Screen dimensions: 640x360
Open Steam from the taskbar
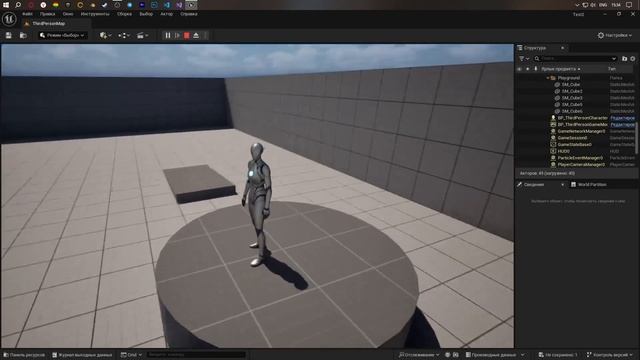point(104,5)
